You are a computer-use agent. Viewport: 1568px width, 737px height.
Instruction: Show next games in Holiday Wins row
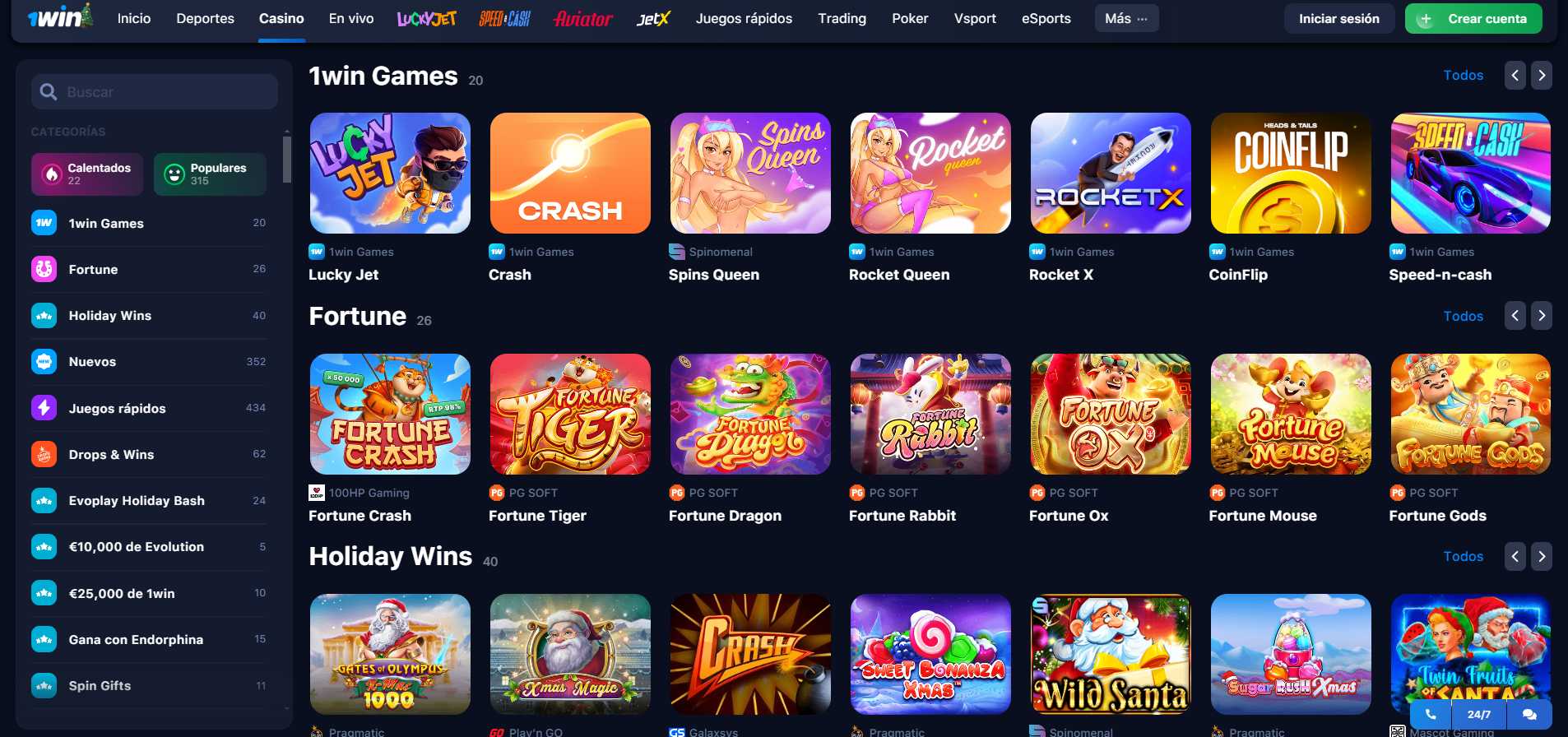(1542, 557)
